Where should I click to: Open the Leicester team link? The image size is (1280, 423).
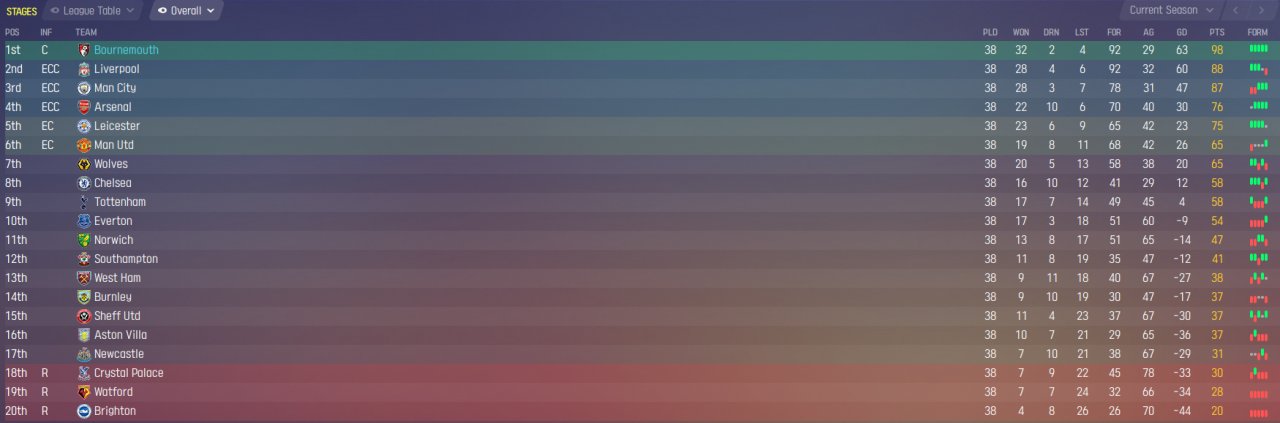pyautogui.click(x=117, y=126)
